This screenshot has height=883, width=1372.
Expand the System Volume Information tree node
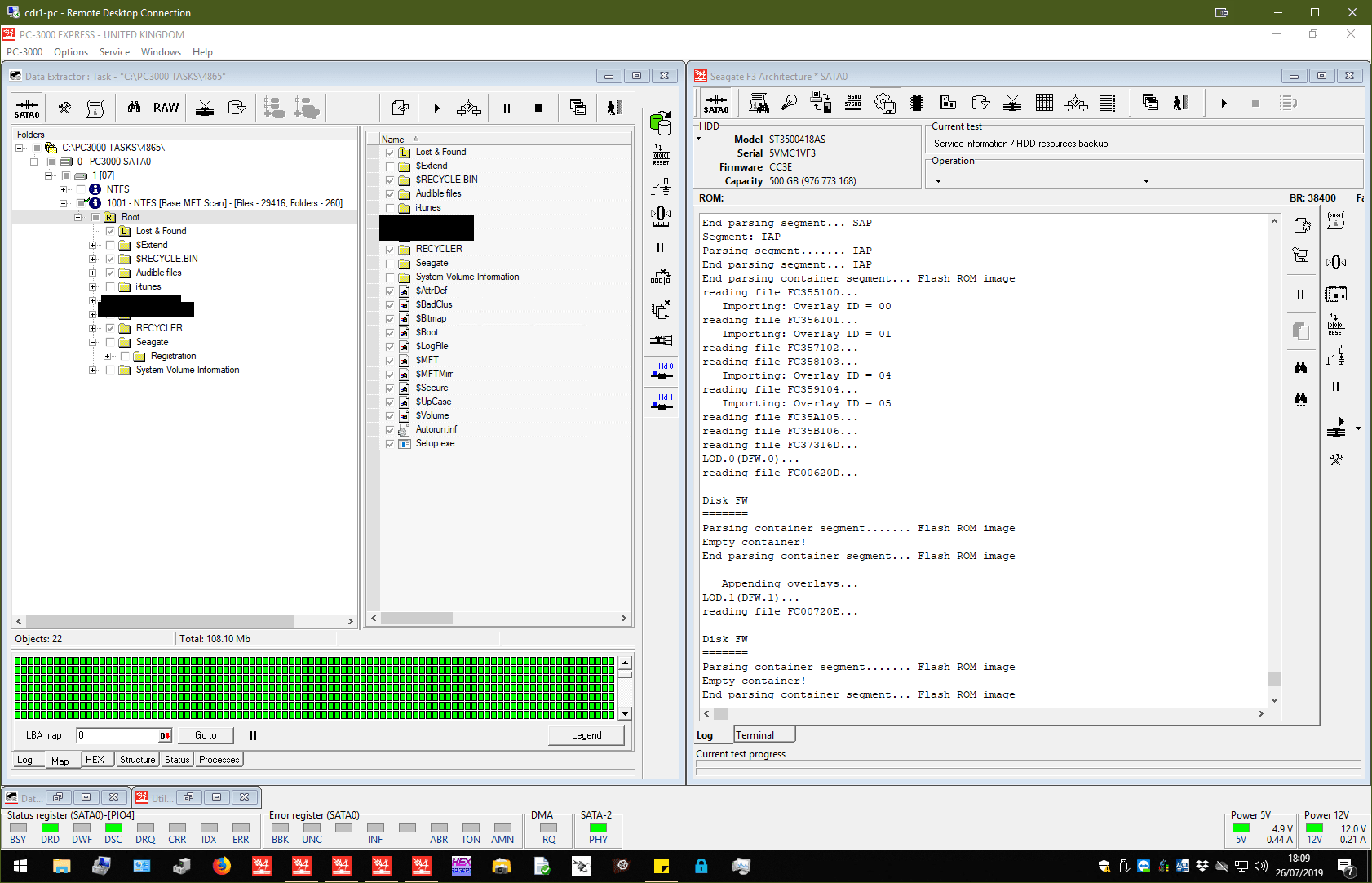[x=92, y=371]
